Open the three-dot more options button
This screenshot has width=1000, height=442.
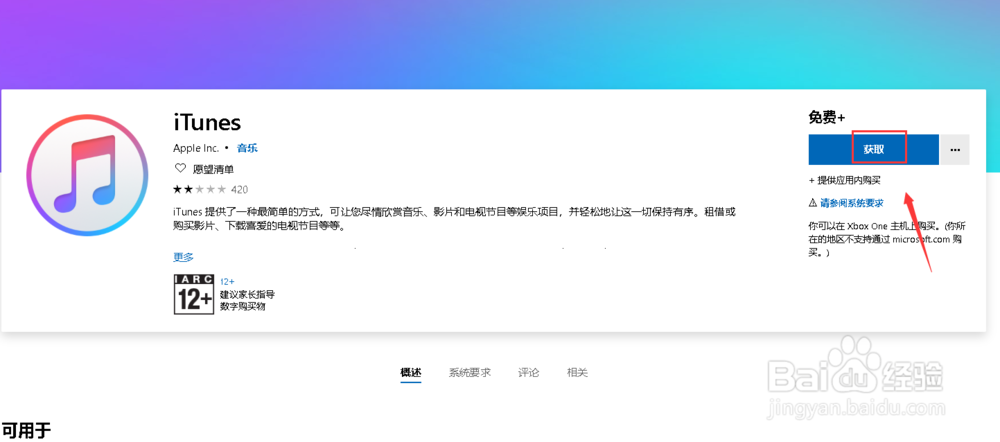click(x=955, y=150)
